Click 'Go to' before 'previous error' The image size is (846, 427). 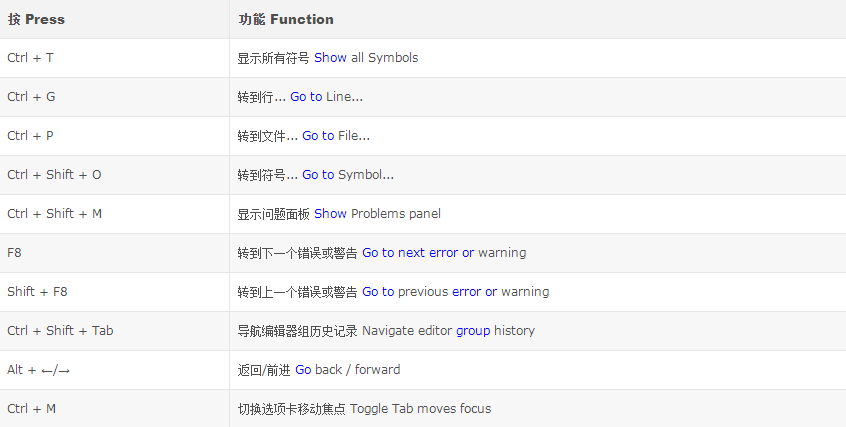click(378, 292)
